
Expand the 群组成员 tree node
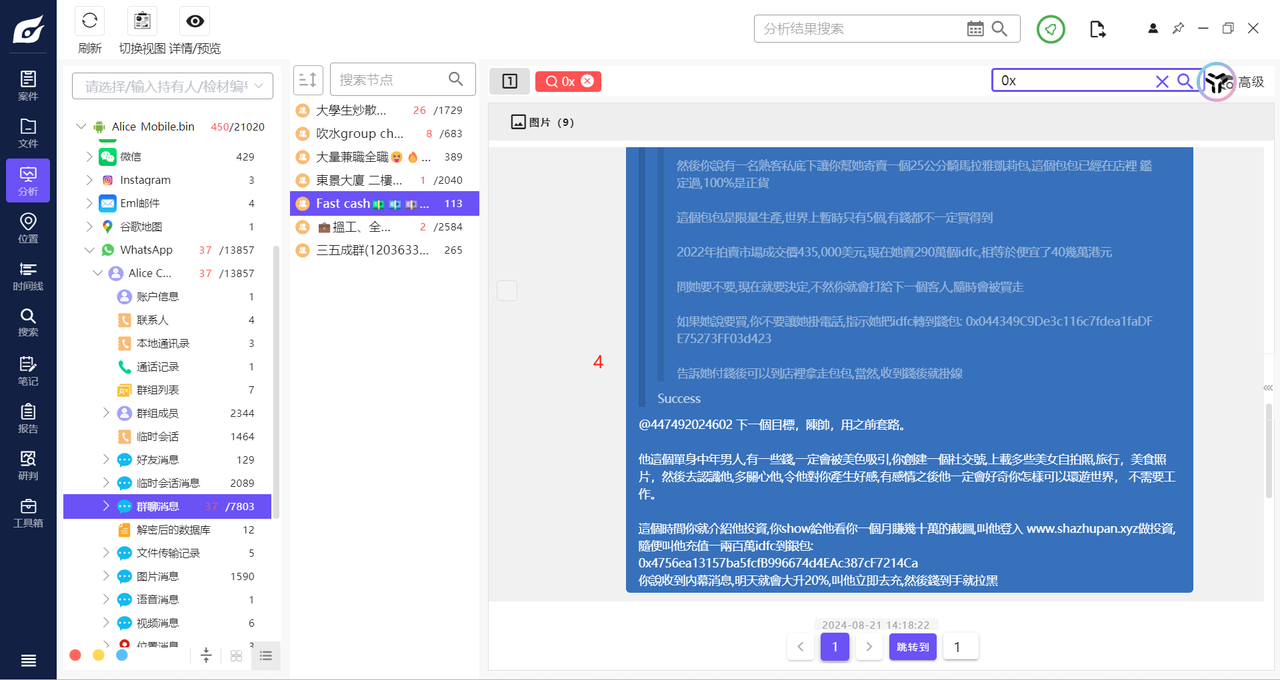[107, 413]
